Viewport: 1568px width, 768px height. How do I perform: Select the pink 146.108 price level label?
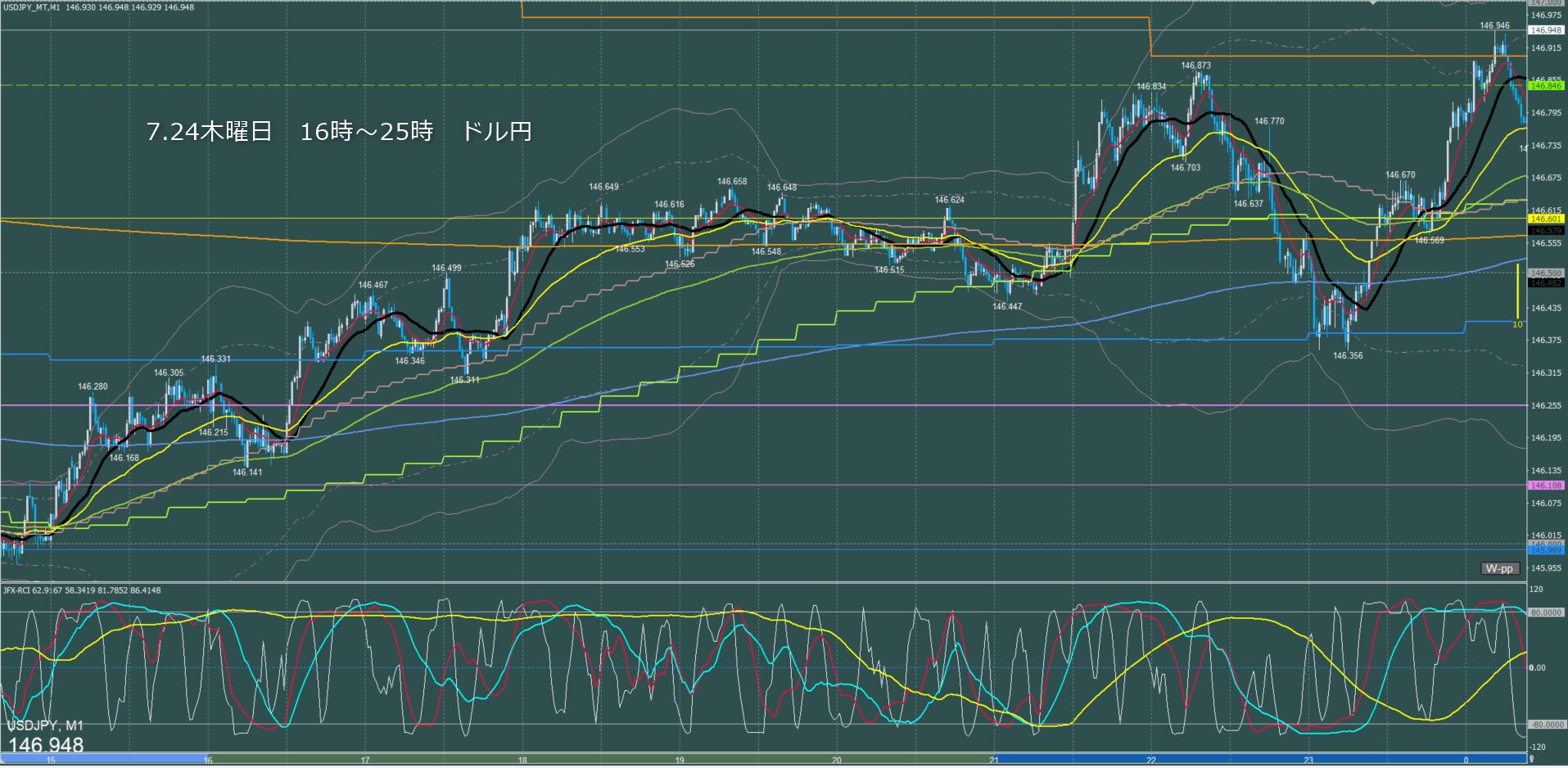click(1546, 486)
